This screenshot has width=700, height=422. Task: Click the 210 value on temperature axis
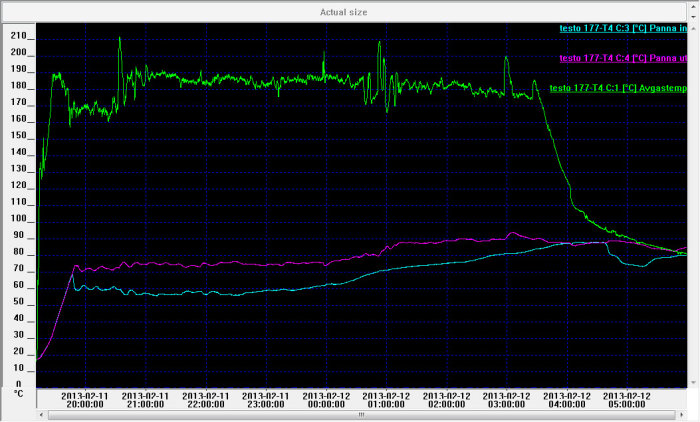point(19,36)
